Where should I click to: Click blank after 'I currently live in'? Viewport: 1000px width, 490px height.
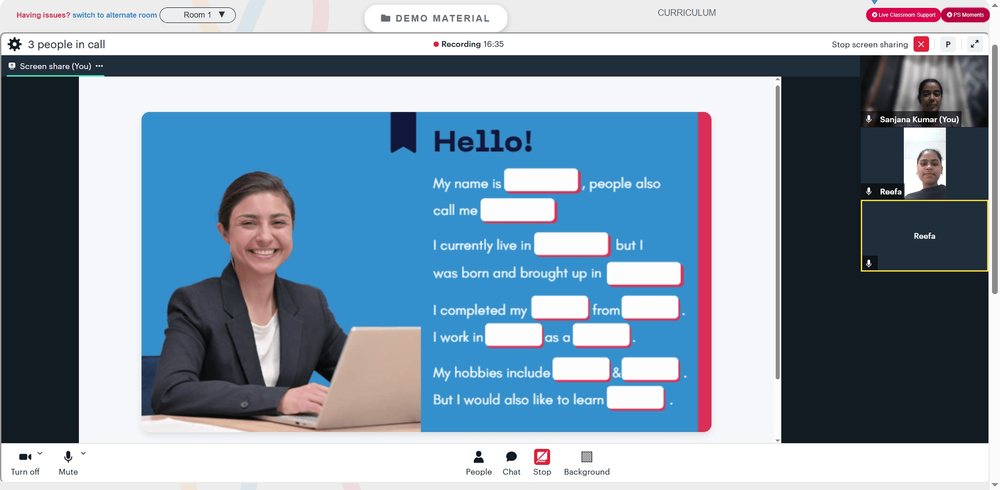click(x=572, y=244)
